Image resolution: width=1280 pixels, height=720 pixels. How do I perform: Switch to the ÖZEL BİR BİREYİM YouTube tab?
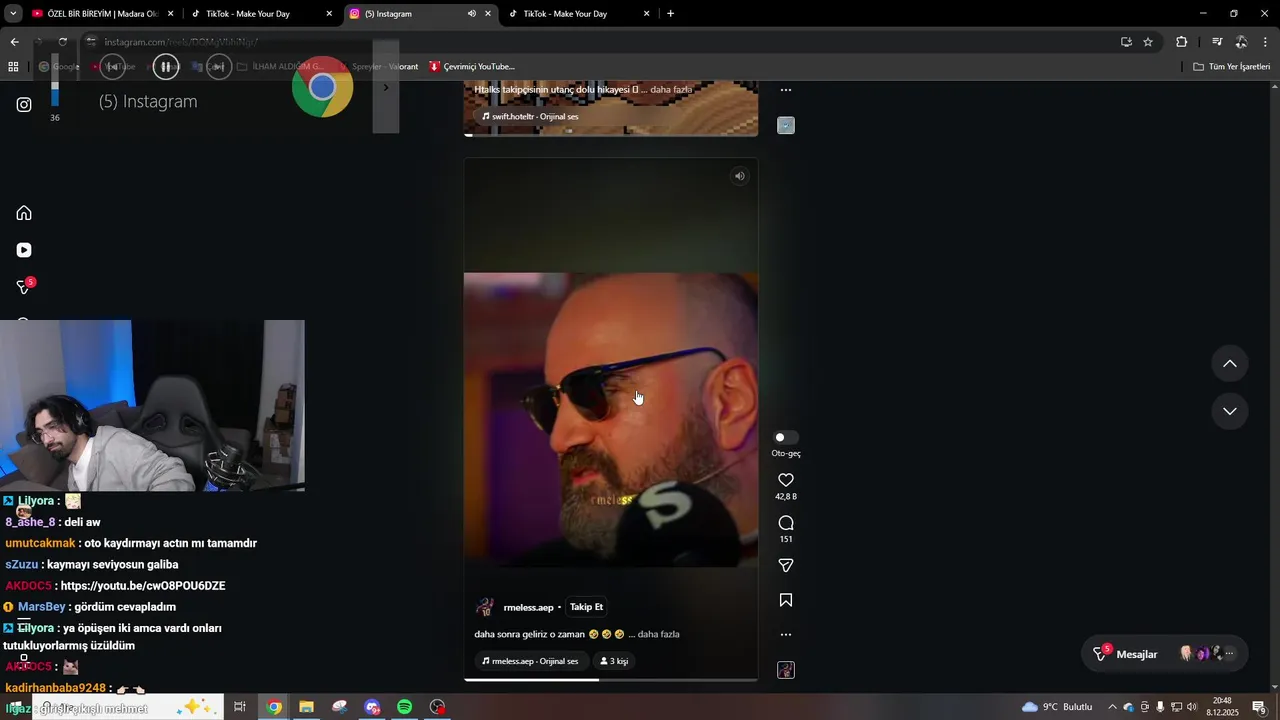(x=103, y=14)
